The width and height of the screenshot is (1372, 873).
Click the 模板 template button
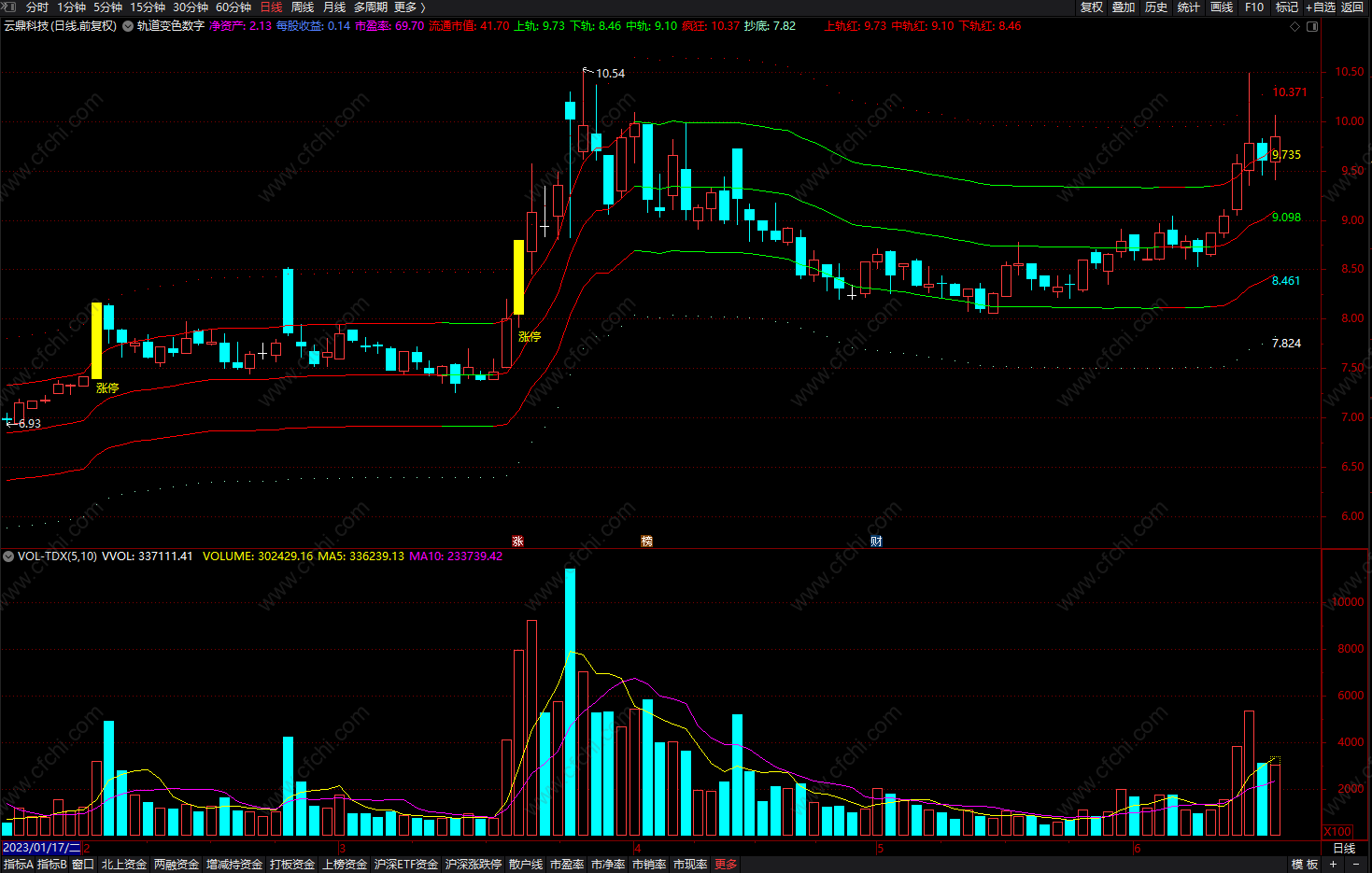coord(1305,865)
